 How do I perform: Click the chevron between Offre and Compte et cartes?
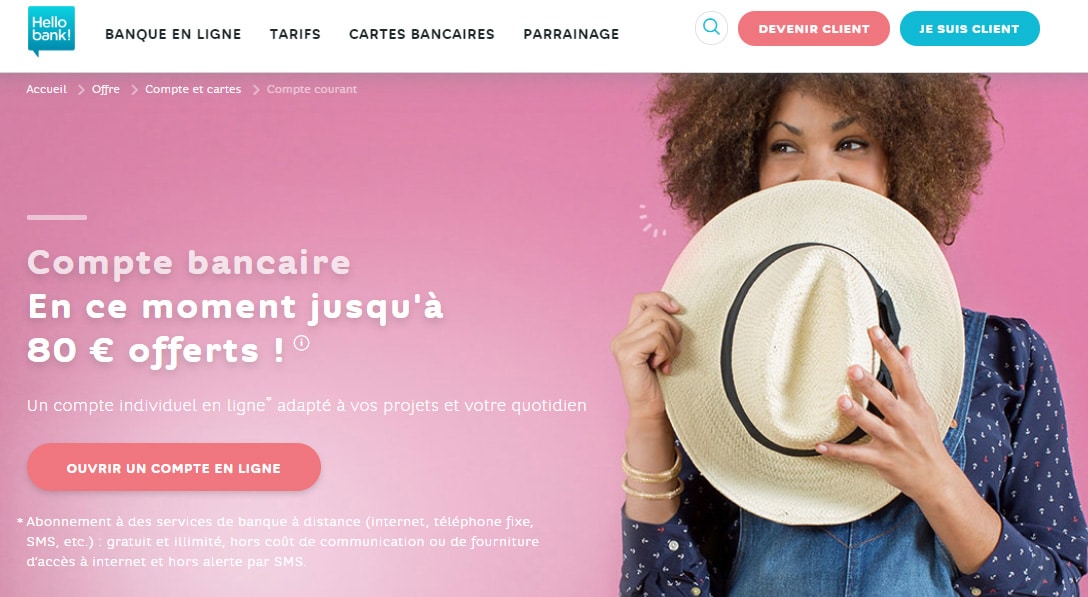coord(133,90)
